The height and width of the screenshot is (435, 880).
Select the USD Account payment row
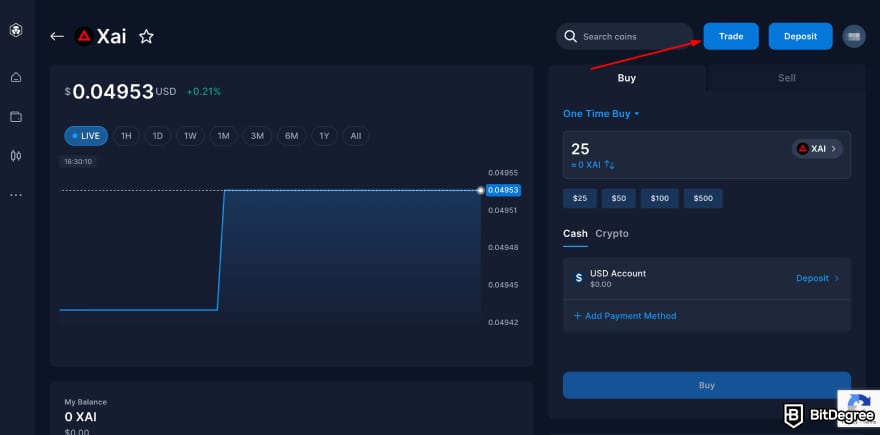click(x=707, y=278)
